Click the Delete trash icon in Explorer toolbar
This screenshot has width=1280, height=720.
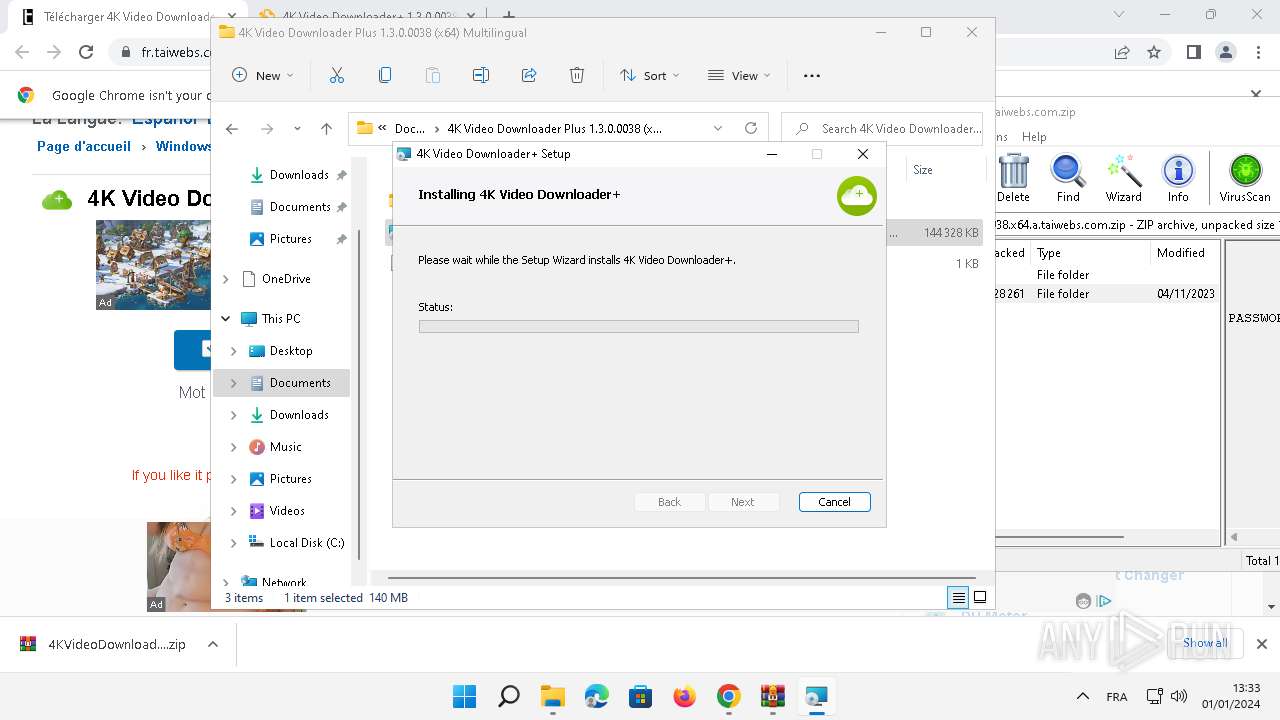[x=577, y=75]
